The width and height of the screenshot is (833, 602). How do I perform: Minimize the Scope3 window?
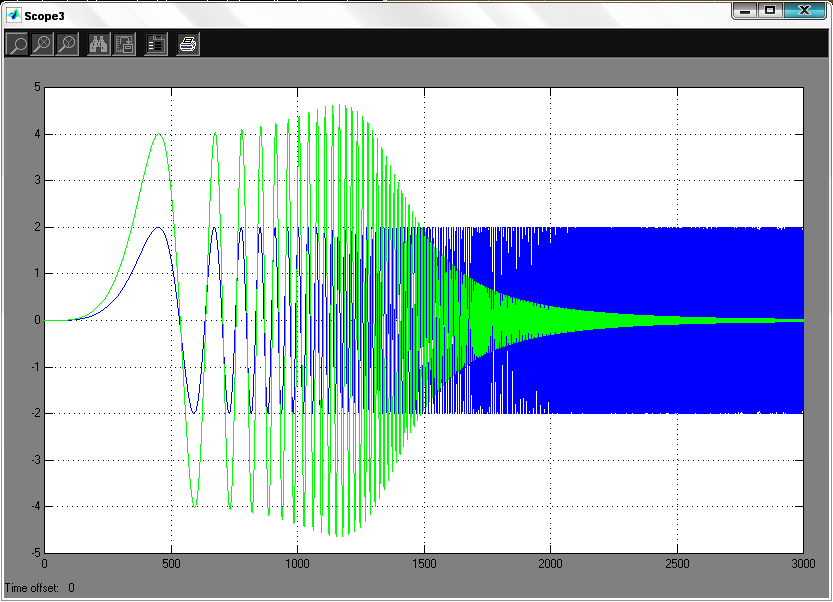coord(745,10)
